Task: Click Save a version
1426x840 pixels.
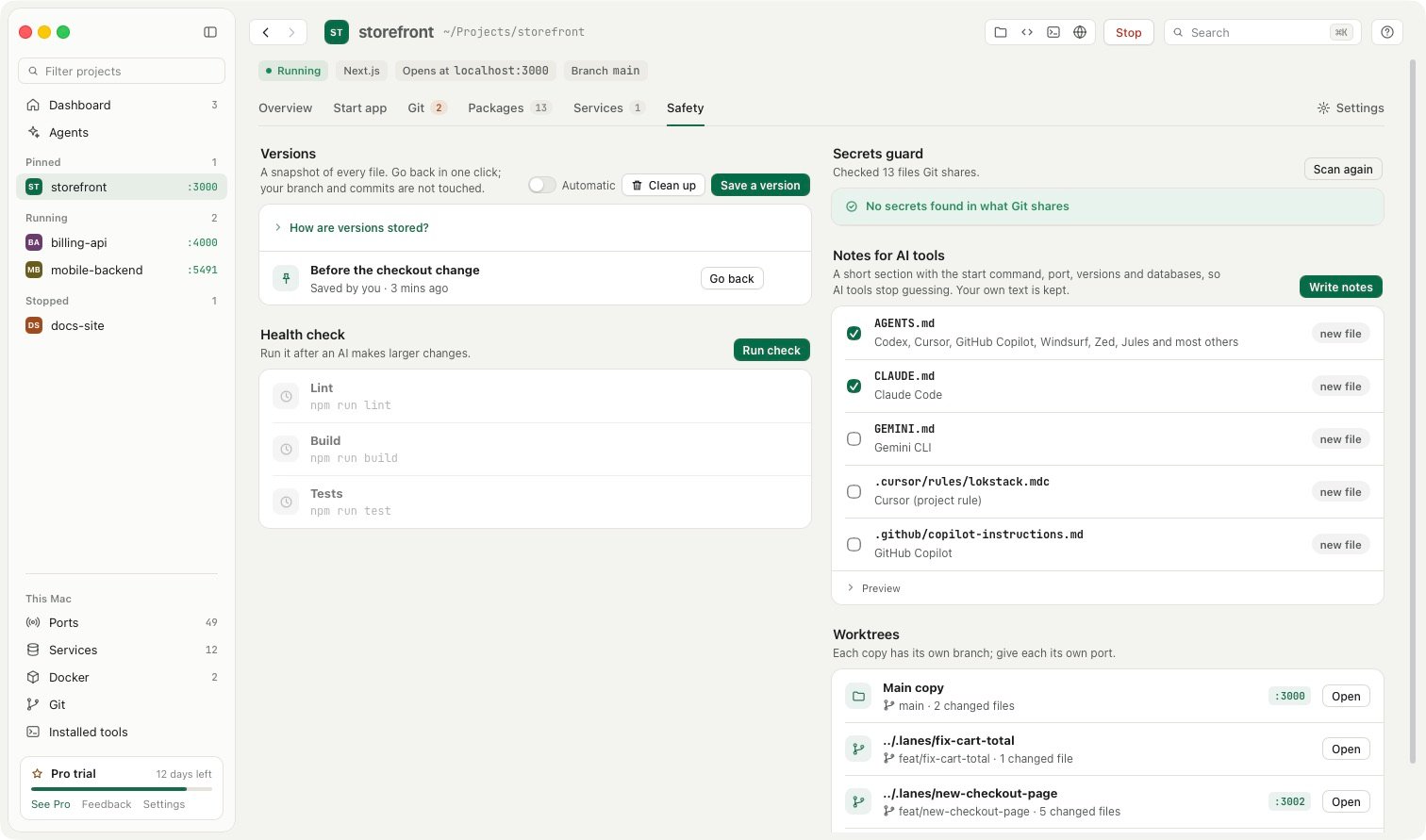Action: 760,186
